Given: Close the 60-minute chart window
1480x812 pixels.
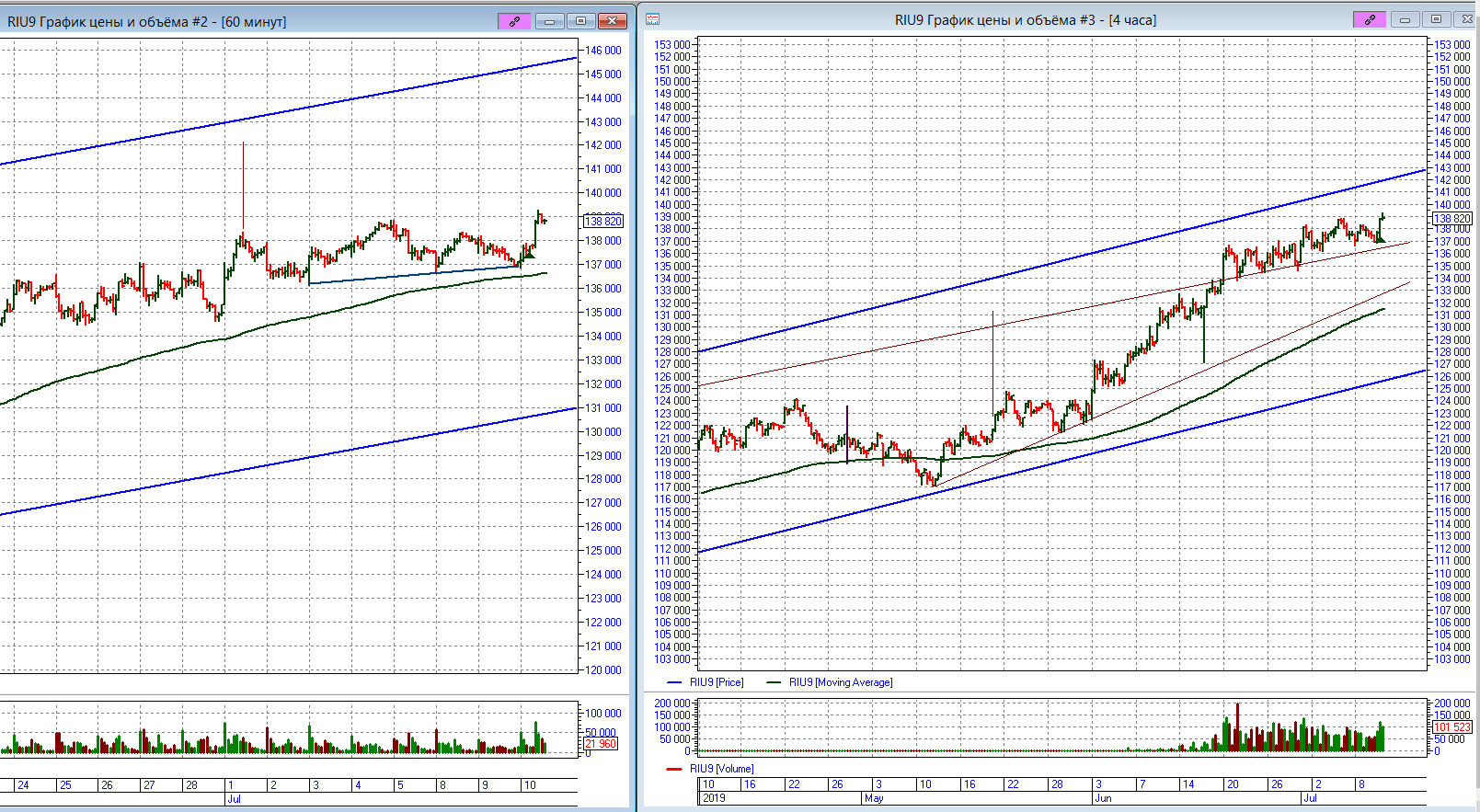Looking at the screenshot, I should click(612, 21).
